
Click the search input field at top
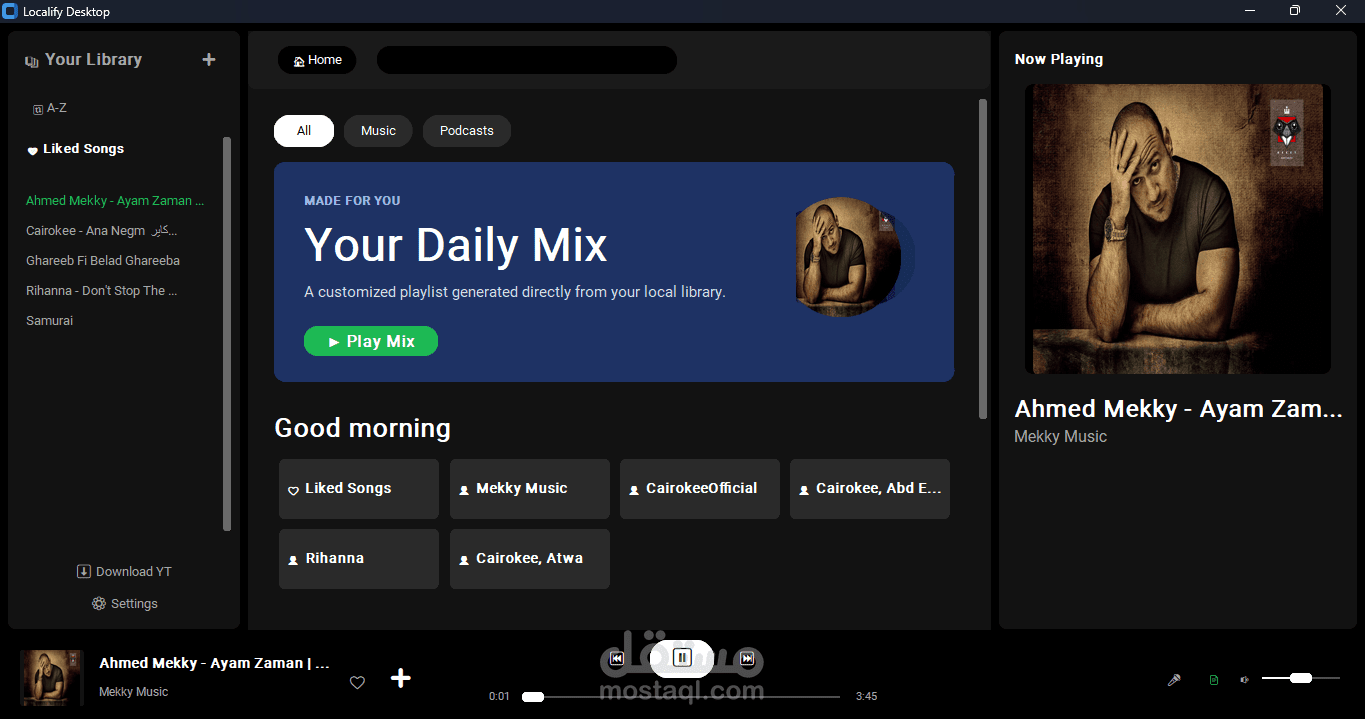tap(527, 60)
